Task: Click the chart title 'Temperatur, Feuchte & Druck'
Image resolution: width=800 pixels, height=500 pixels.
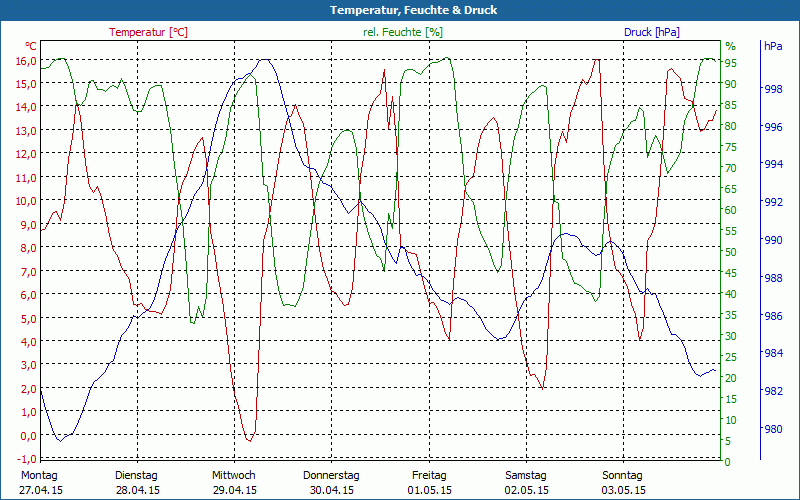Action: pyautogui.click(x=413, y=10)
